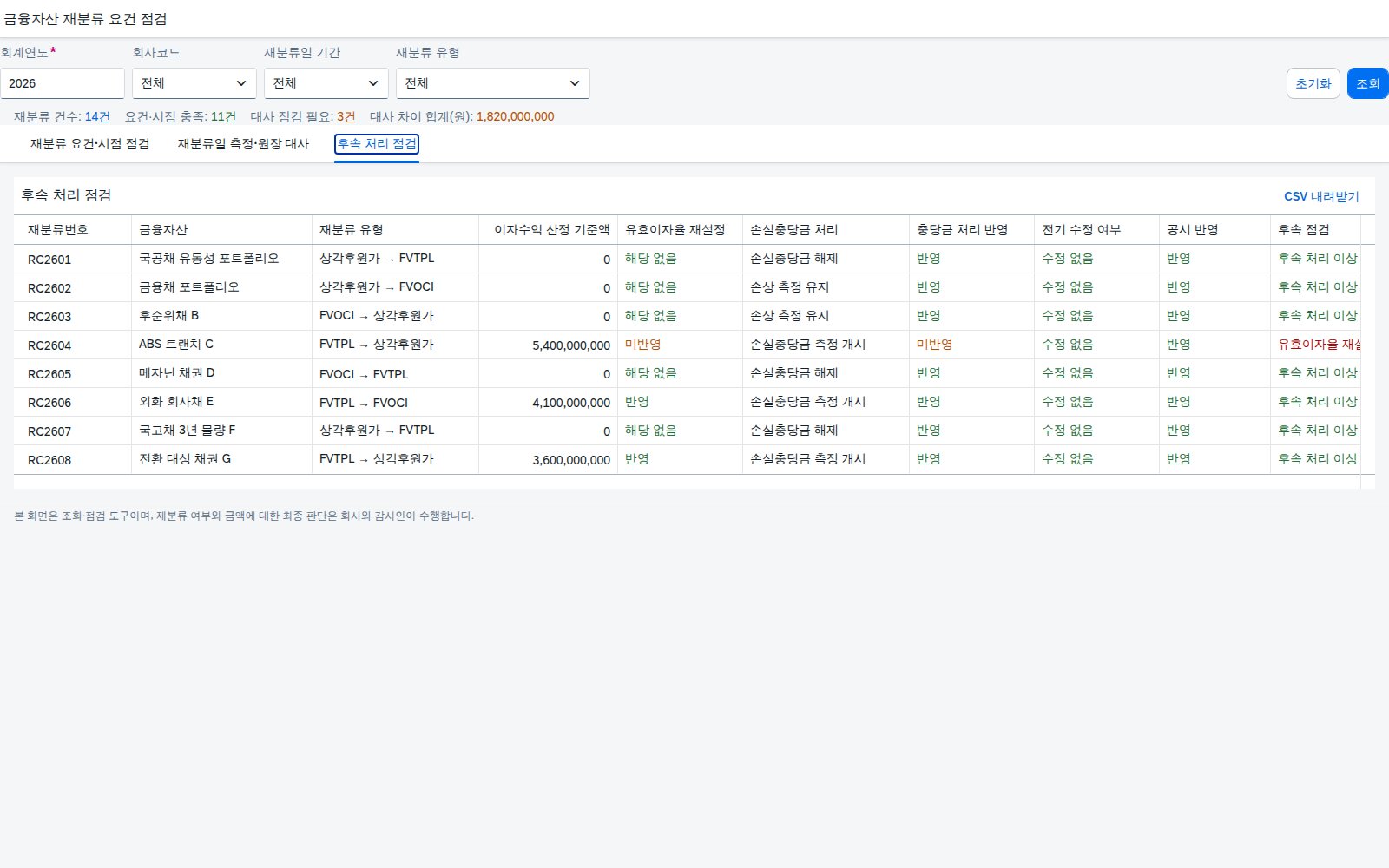
Task: Click the 손실충당금 처리 column header
Action: pos(826,230)
